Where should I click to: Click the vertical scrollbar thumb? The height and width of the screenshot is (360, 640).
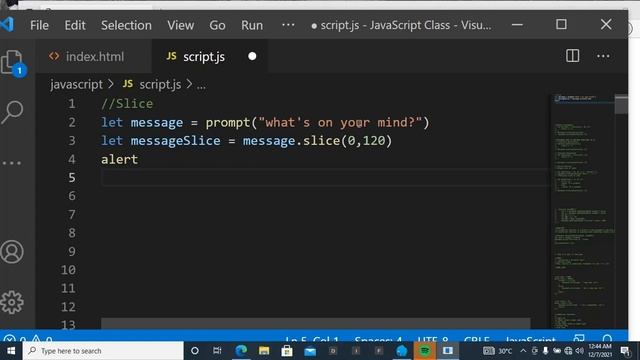point(621,104)
